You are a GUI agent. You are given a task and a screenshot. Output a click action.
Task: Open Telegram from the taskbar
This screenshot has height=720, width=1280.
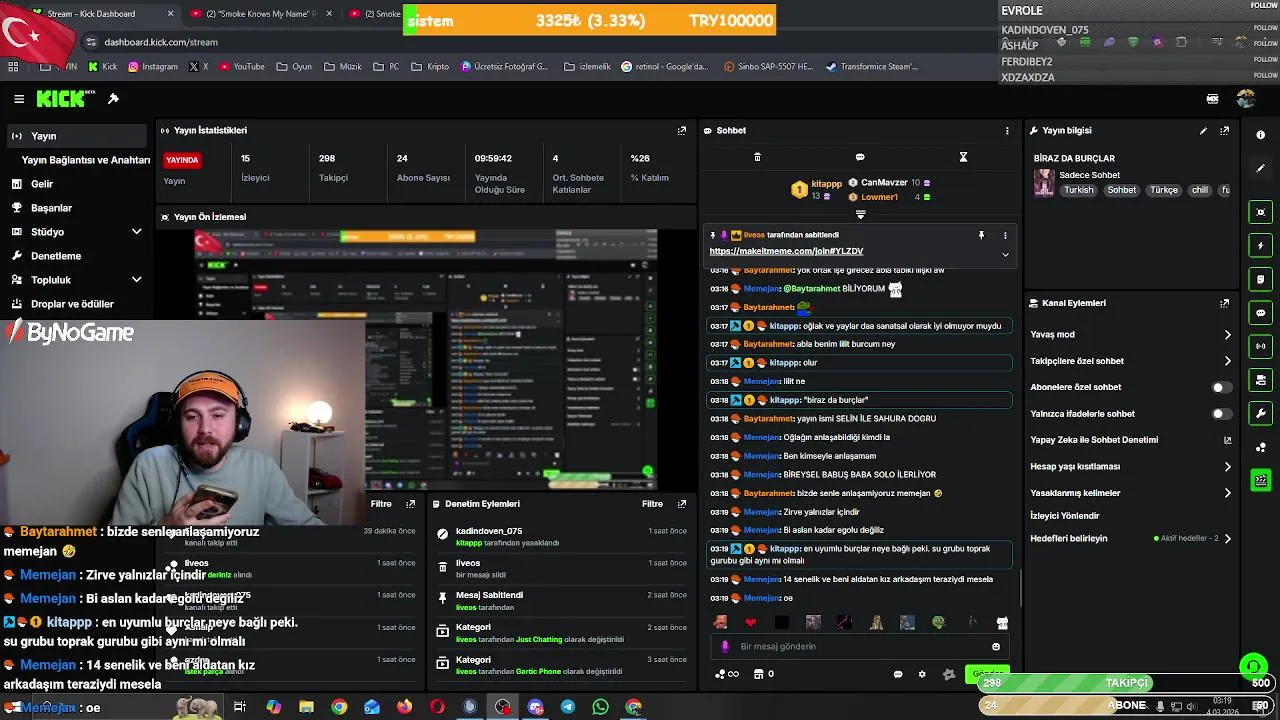click(x=568, y=707)
